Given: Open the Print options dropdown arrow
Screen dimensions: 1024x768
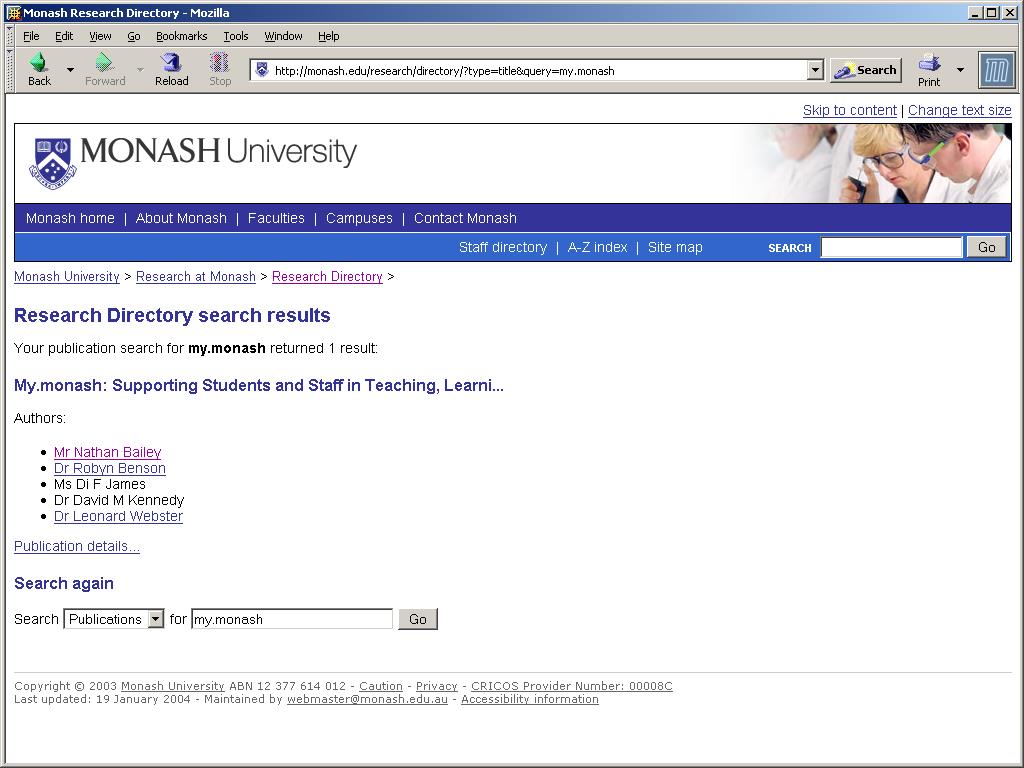Looking at the screenshot, I should point(960,69).
